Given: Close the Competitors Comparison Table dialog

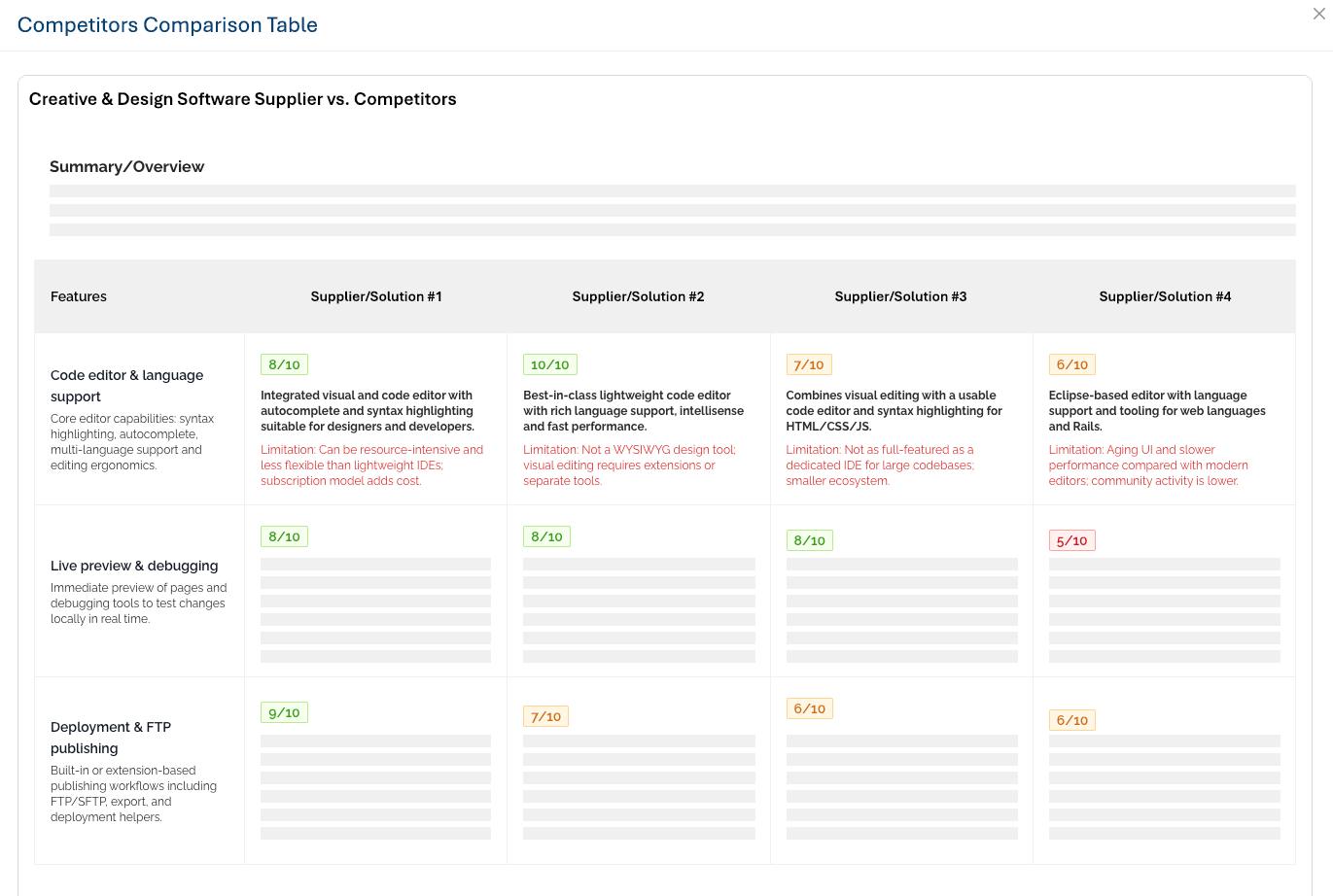Looking at the screenshot, I should [1318, 14].
